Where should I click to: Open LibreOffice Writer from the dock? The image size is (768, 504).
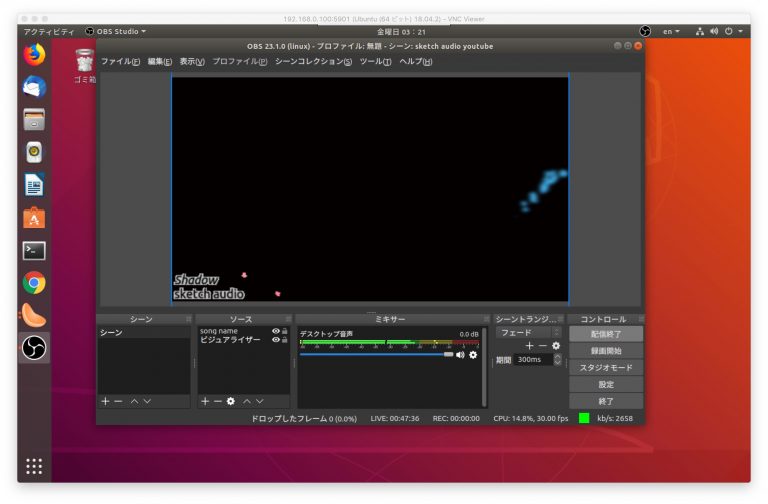(34, 185)
